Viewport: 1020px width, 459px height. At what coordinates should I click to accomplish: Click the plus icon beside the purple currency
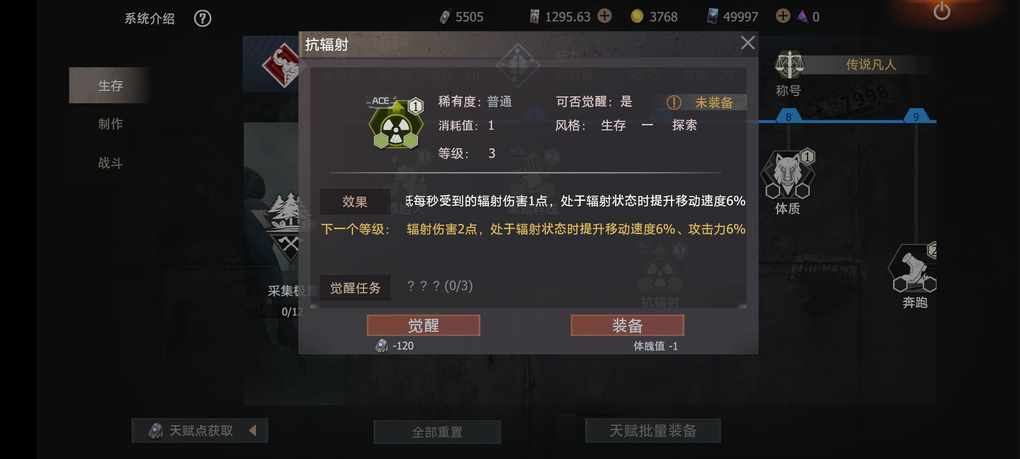click(783, 16)
